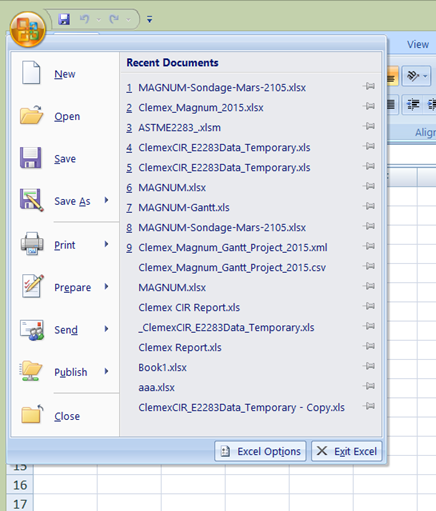Open the Redo history dropdown arrow
This screenshot has height=511, width=436.
coord(128,20)
